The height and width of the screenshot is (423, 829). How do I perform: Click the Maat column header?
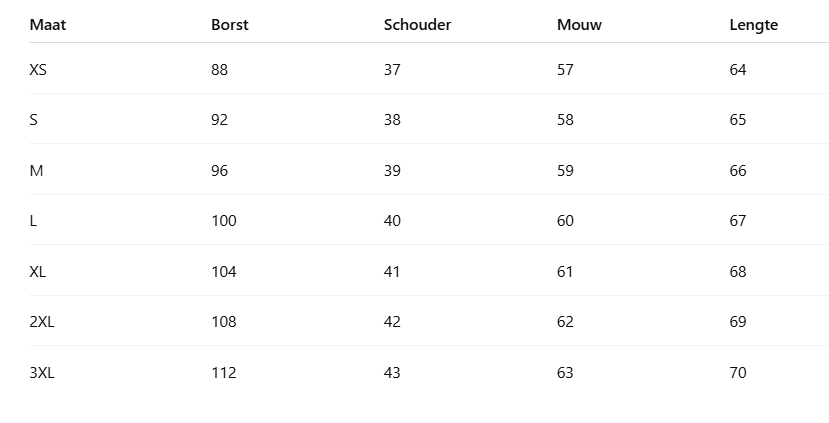pos(47,25)
